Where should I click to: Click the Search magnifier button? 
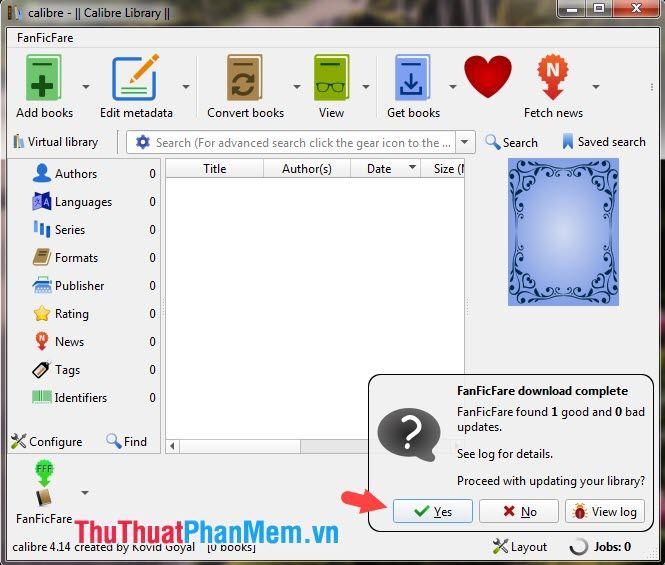pyautogui.click(x=511, y=142)
